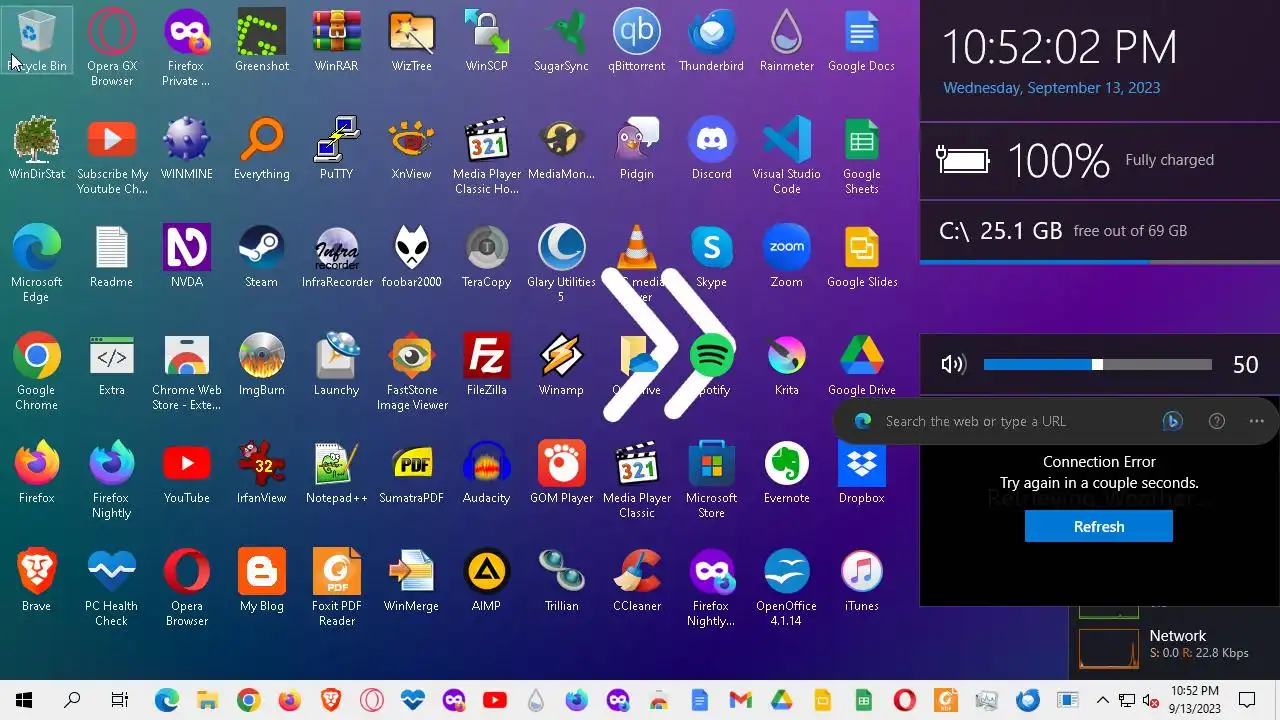Open WINMINE desktop shortcut
Image resolution: width=1280 pixels, height=720 pixels.
187,149
